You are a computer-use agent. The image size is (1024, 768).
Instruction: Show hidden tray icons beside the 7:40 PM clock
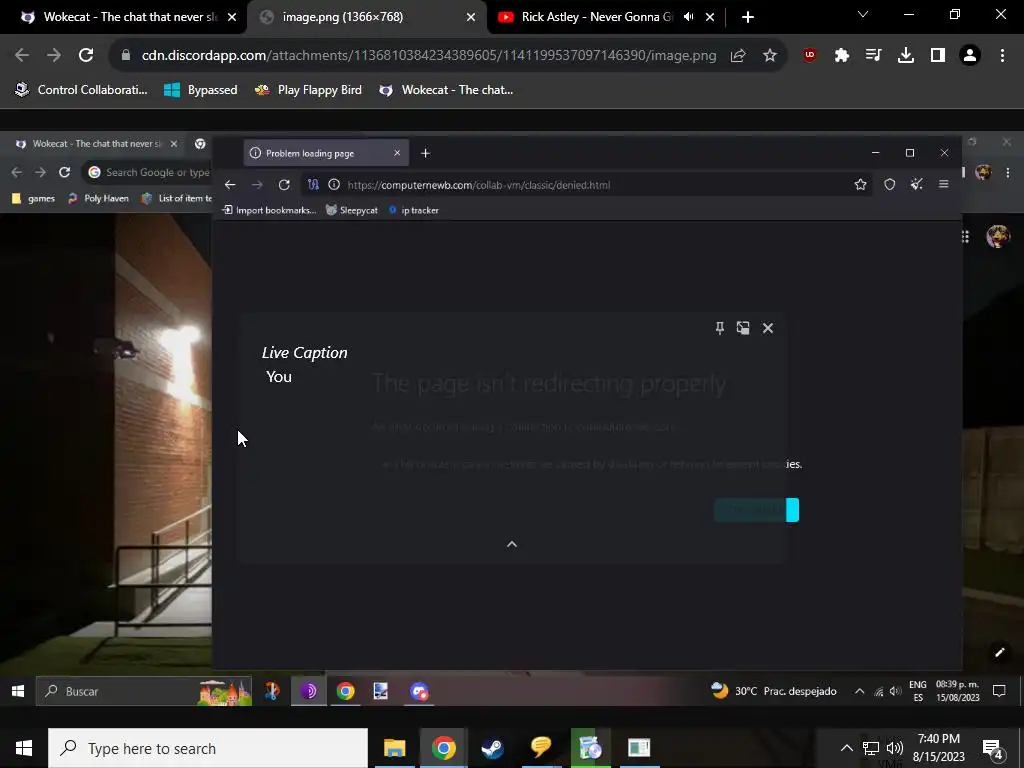846,748
